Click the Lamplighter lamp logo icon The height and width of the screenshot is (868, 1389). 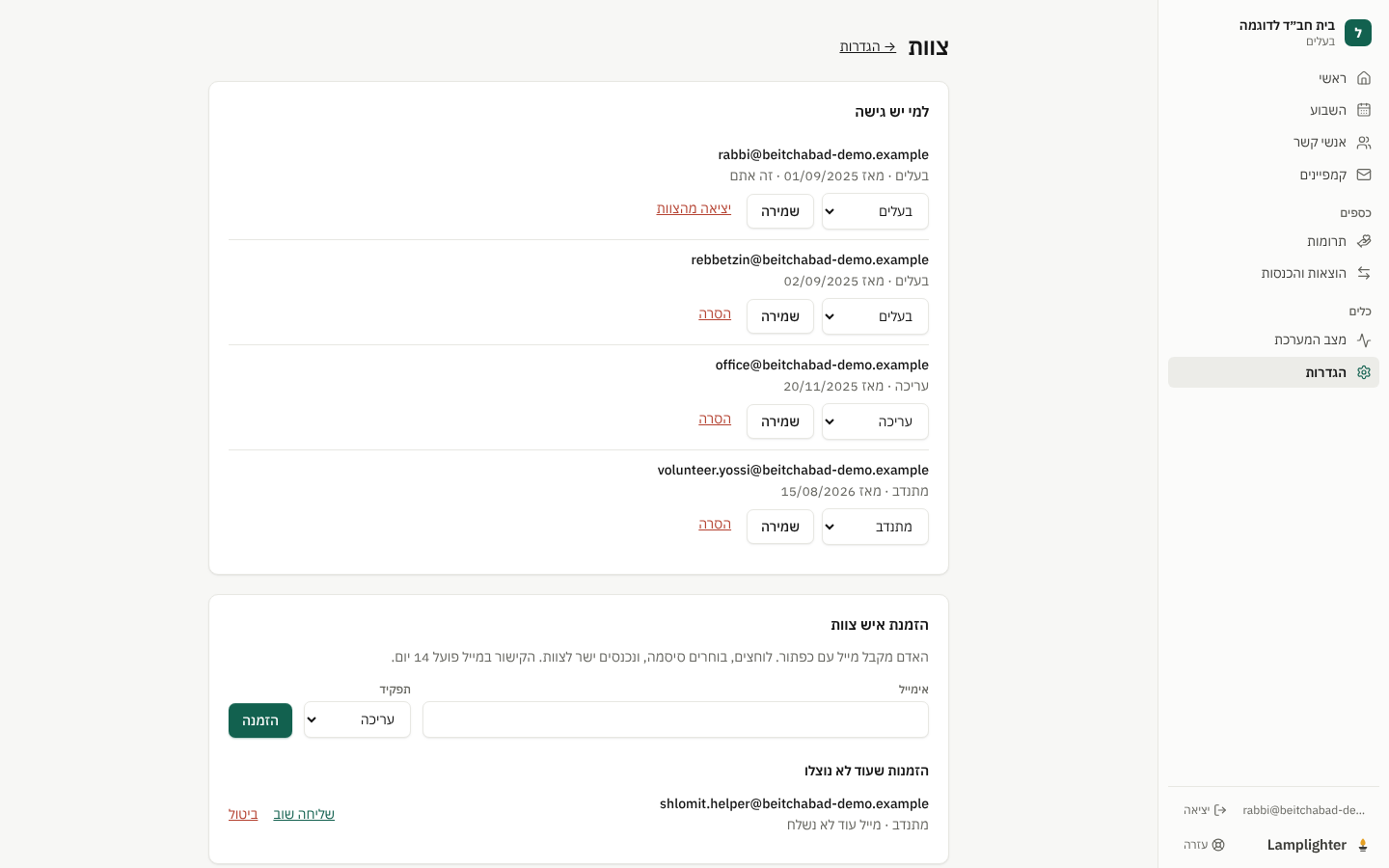(1363, 845)
